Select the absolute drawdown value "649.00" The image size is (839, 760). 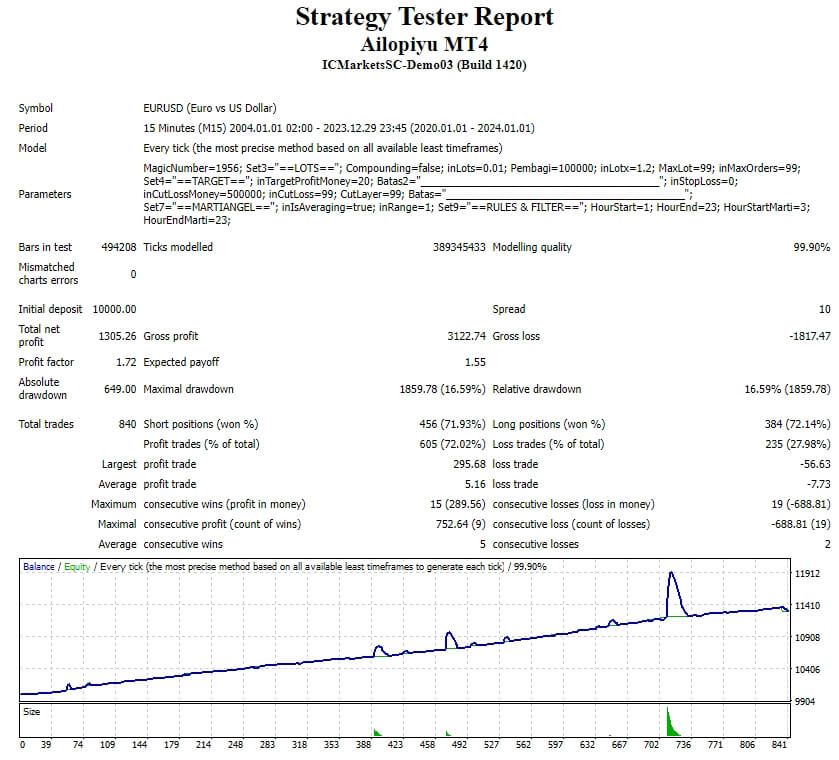(120, 389)
